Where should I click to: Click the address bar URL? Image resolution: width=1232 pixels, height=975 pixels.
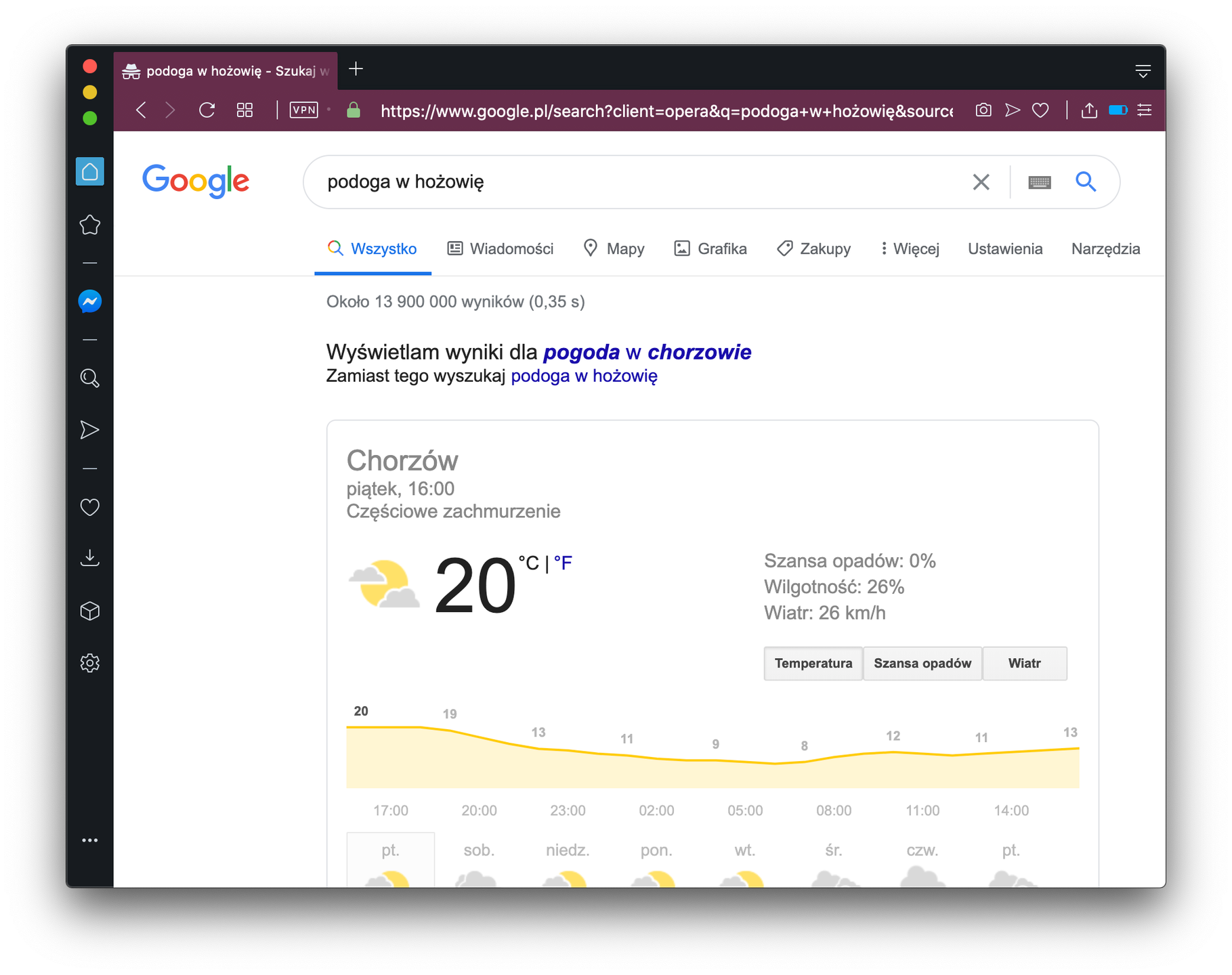666,111
